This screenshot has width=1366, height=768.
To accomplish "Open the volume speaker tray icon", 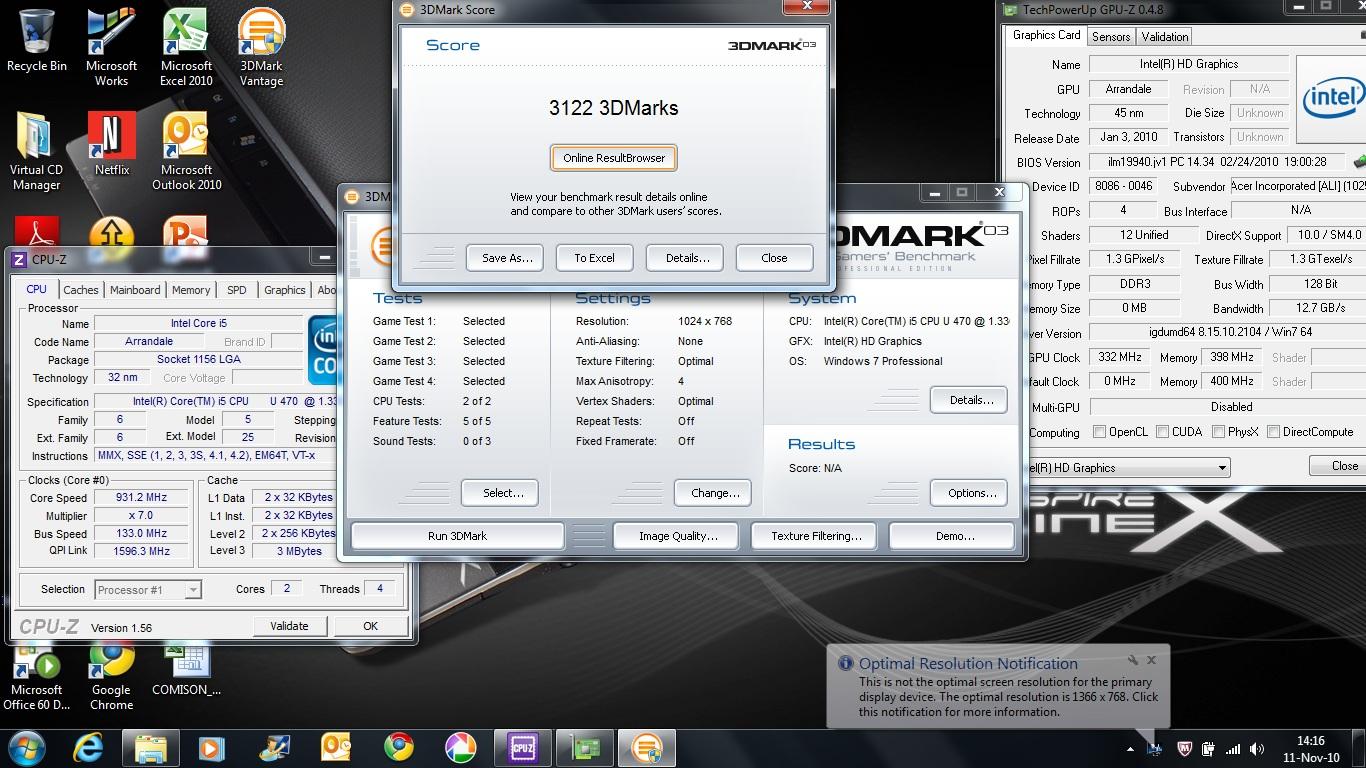I will tap(1255, 748).
